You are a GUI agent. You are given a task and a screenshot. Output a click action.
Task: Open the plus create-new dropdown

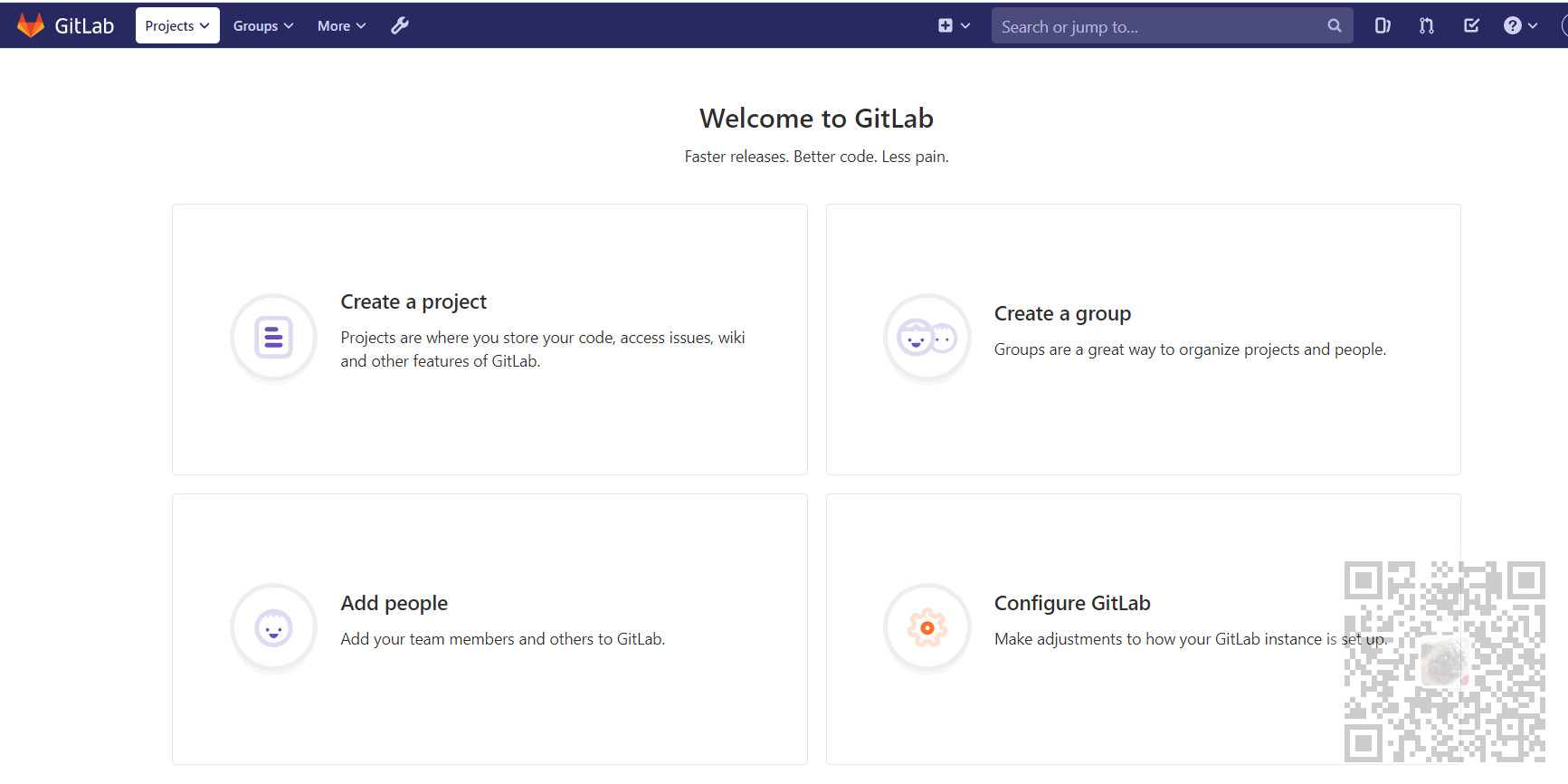954,25
